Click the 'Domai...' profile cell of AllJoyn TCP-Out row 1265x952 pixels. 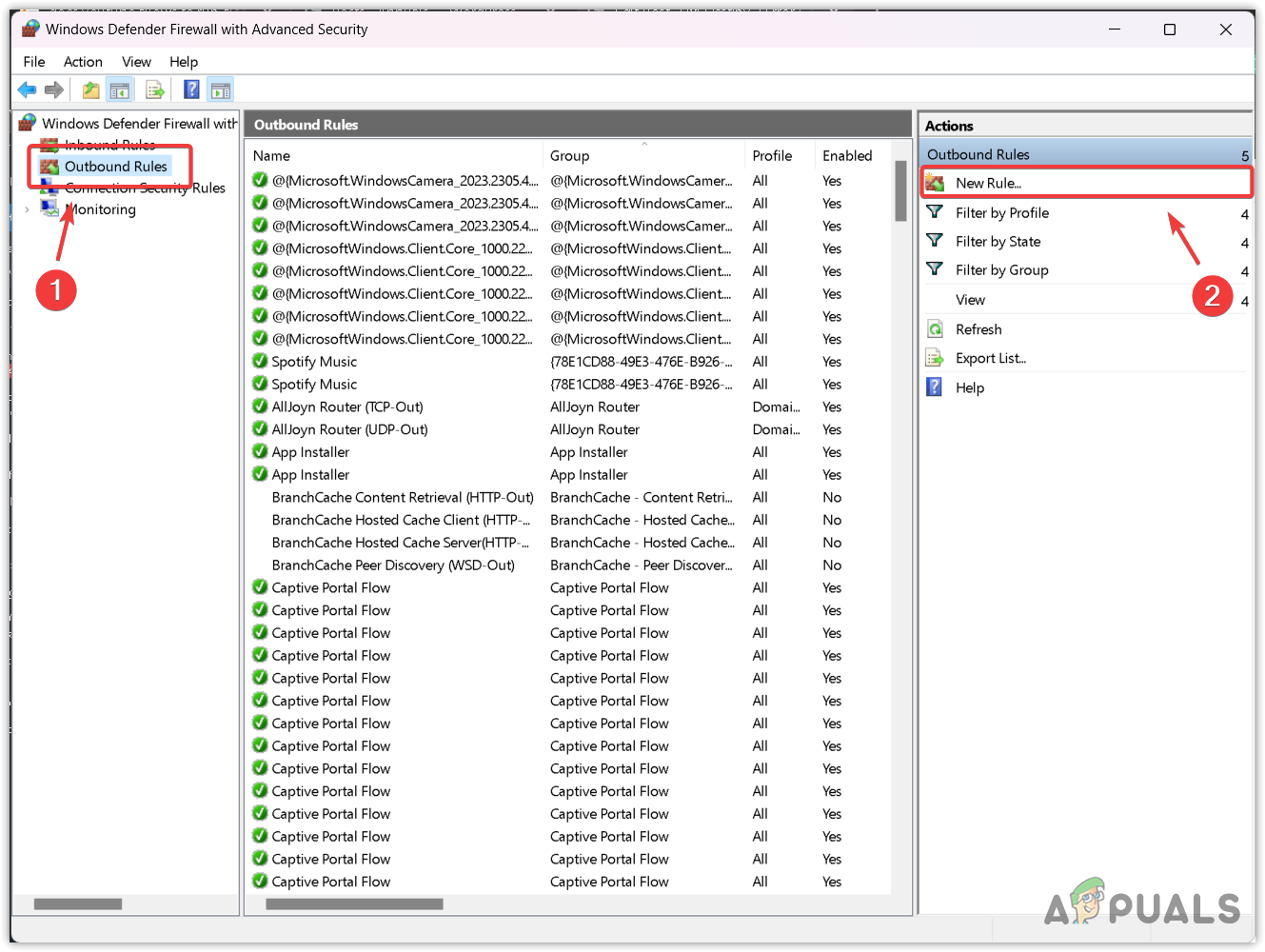[x=776, y=407]
